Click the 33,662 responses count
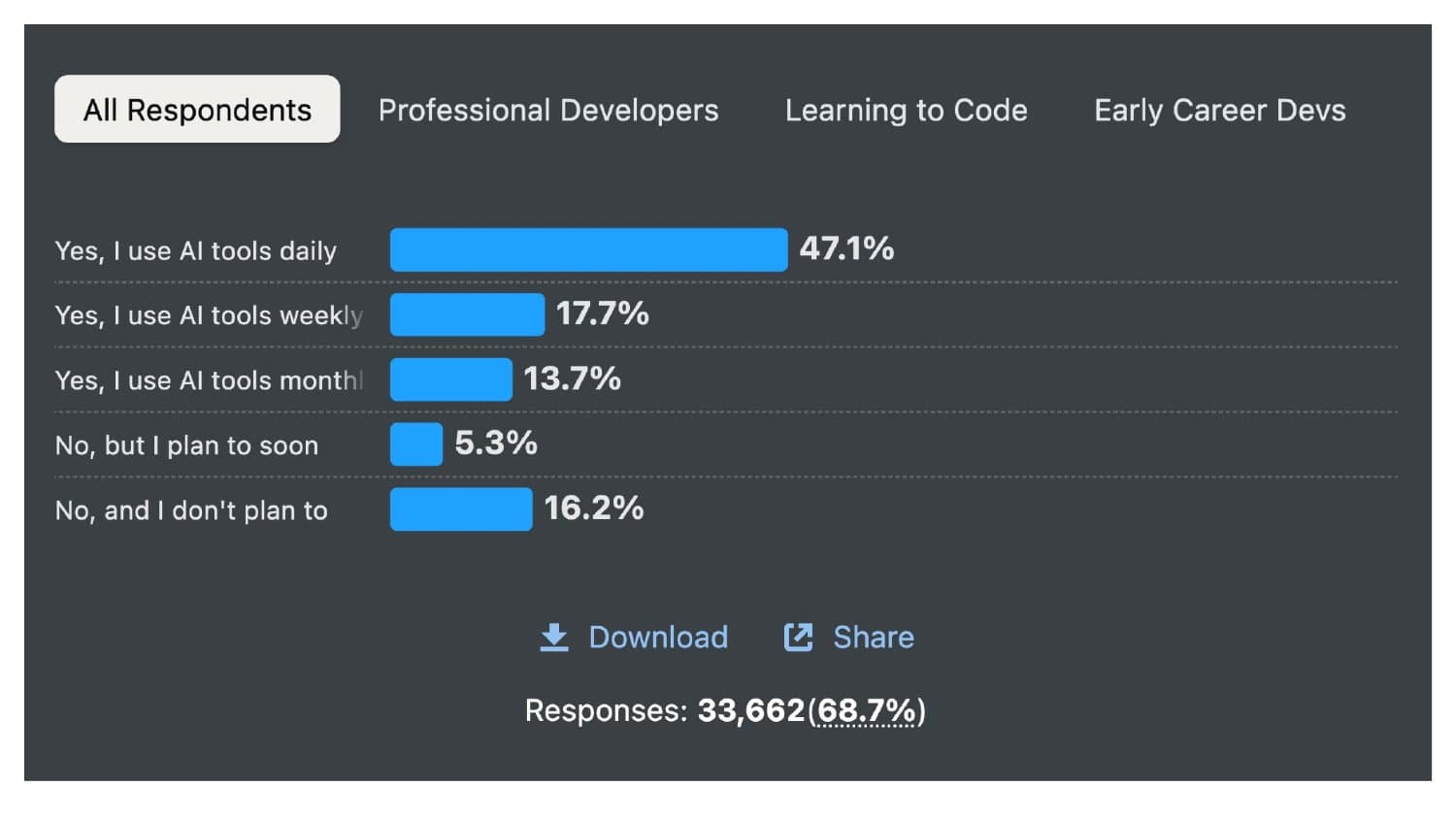The image size is (1456, 819). point(751,711)
